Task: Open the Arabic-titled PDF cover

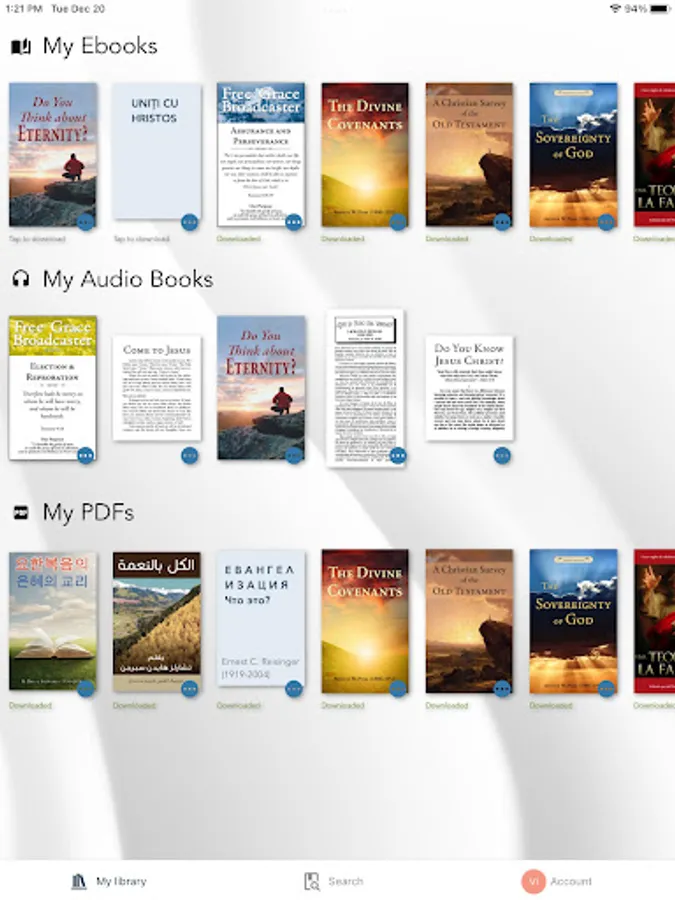Action: coord(157,621)
